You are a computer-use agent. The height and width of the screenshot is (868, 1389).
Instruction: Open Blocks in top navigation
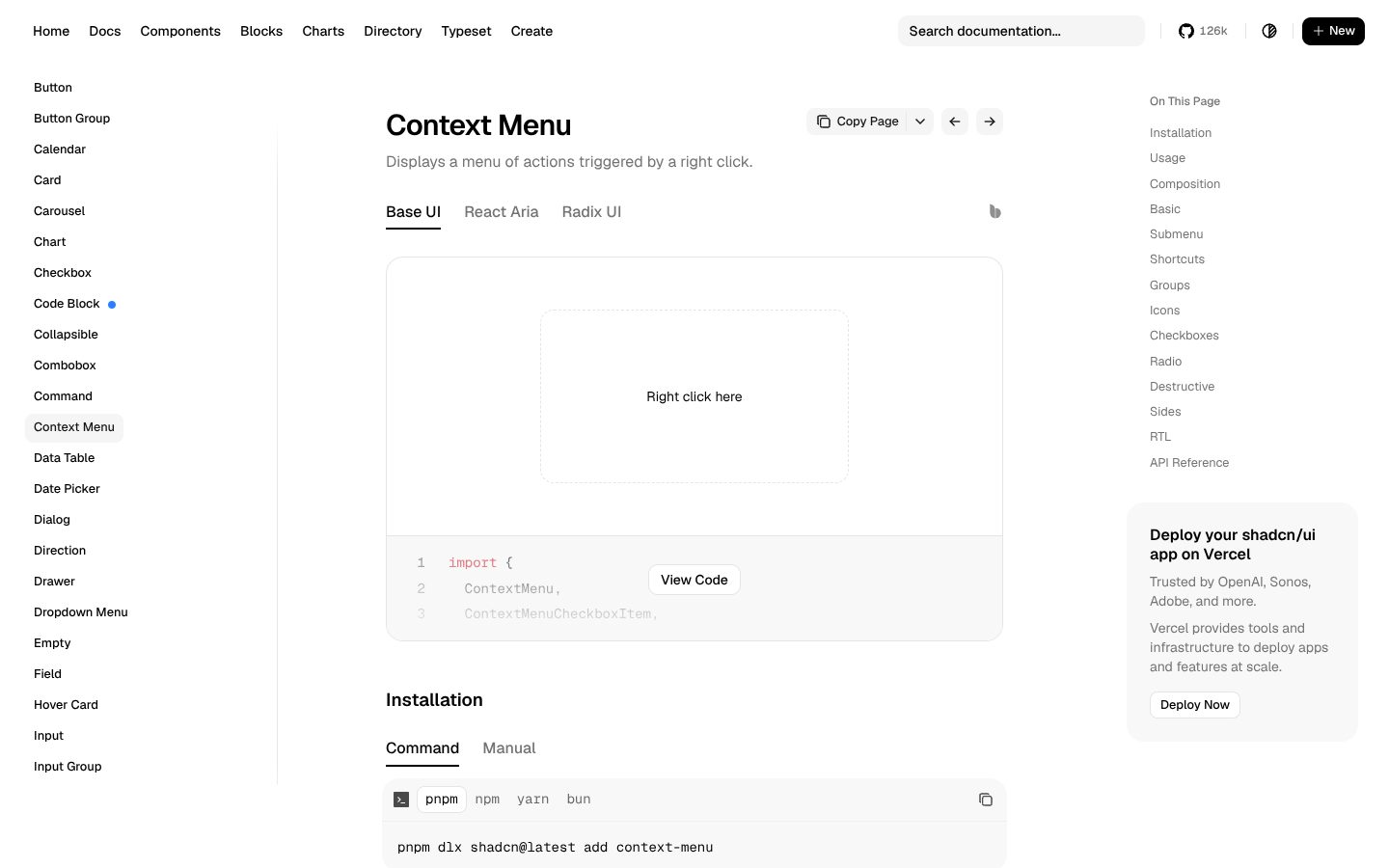click(261, 31)
